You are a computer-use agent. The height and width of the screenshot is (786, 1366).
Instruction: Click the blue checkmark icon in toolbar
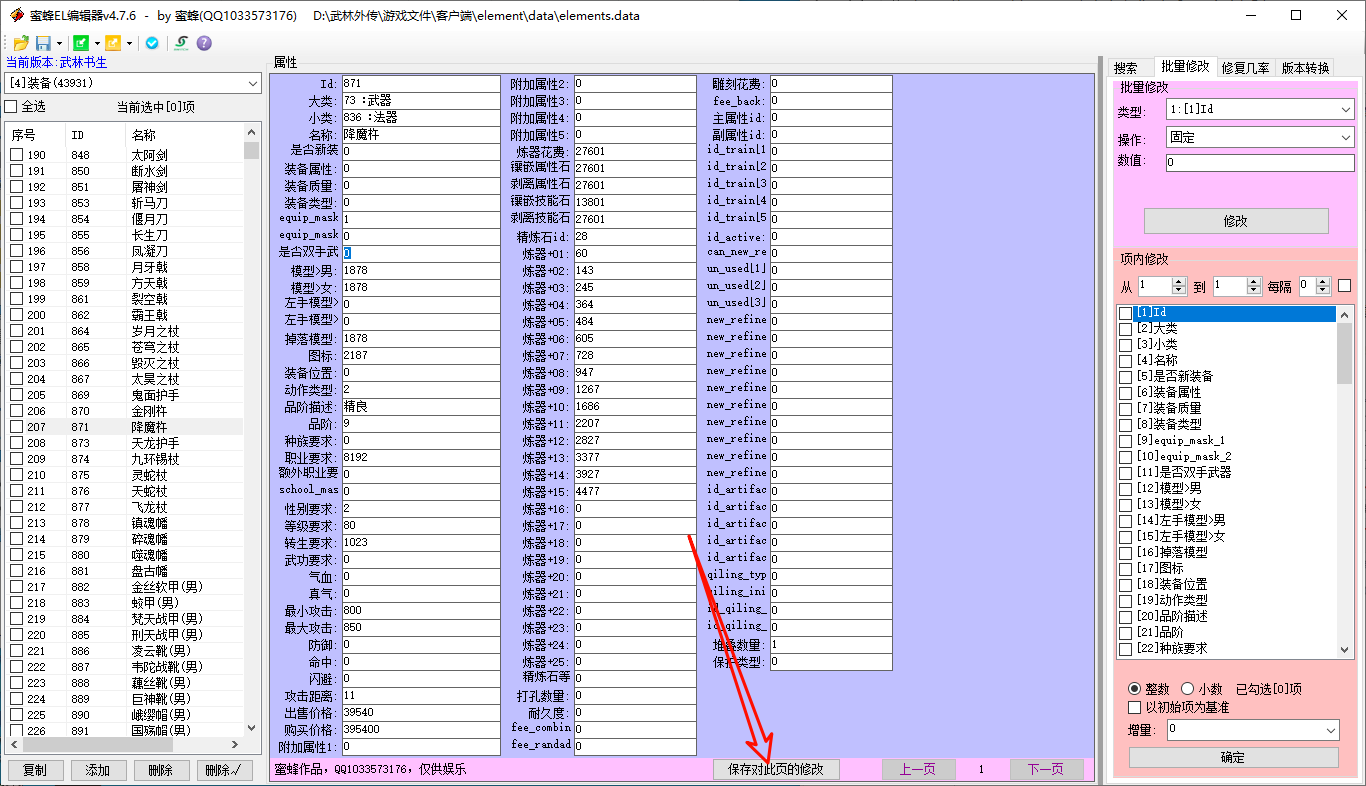point(152,43)
